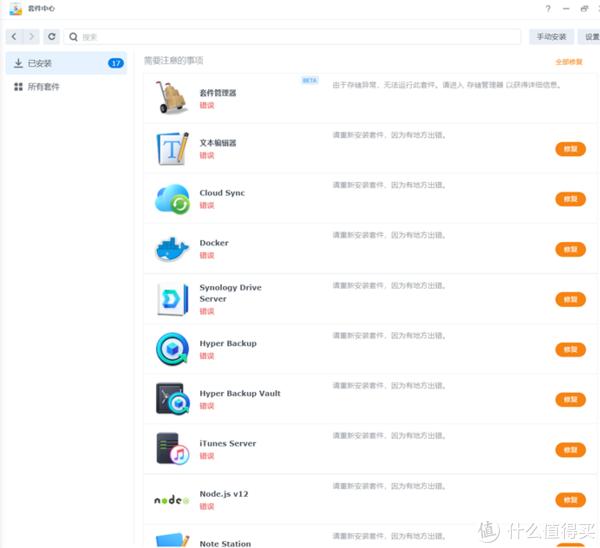
Task: Open the Hyper Backup icon
Action: click(x=172, y=349)
